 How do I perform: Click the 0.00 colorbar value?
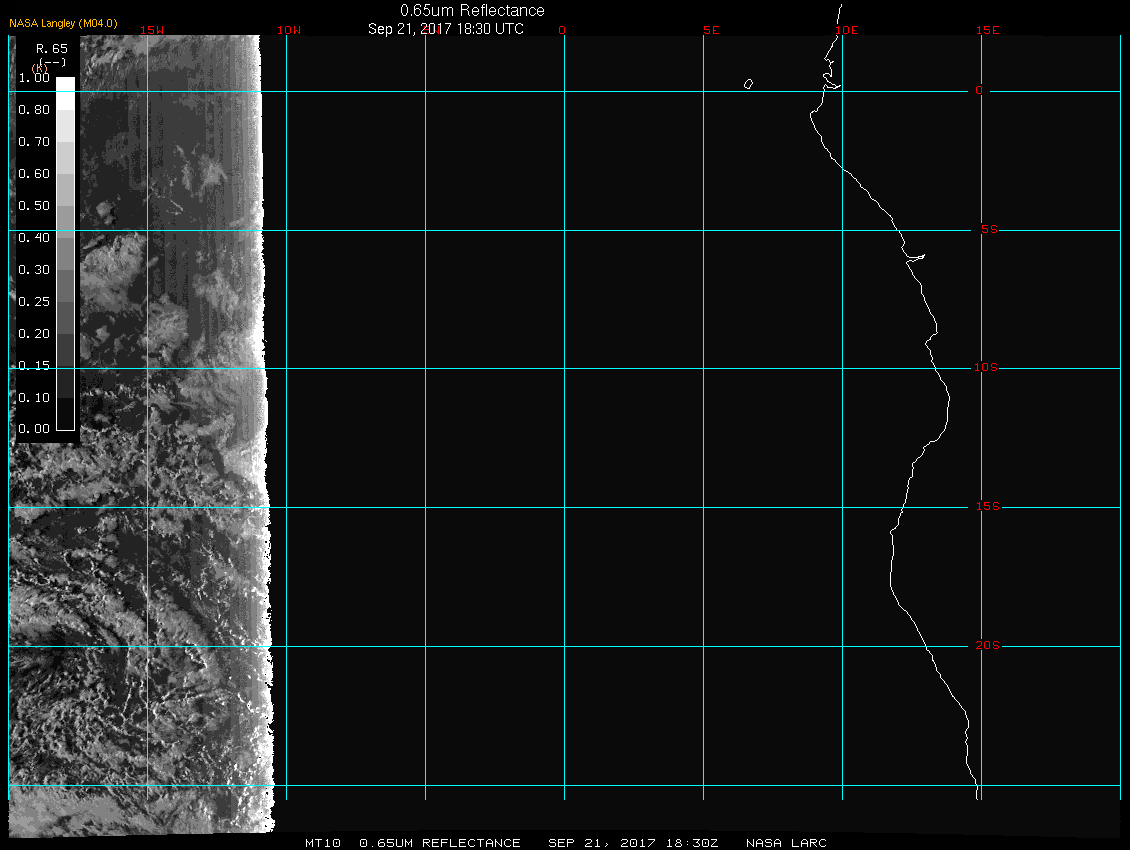(34, 429)
